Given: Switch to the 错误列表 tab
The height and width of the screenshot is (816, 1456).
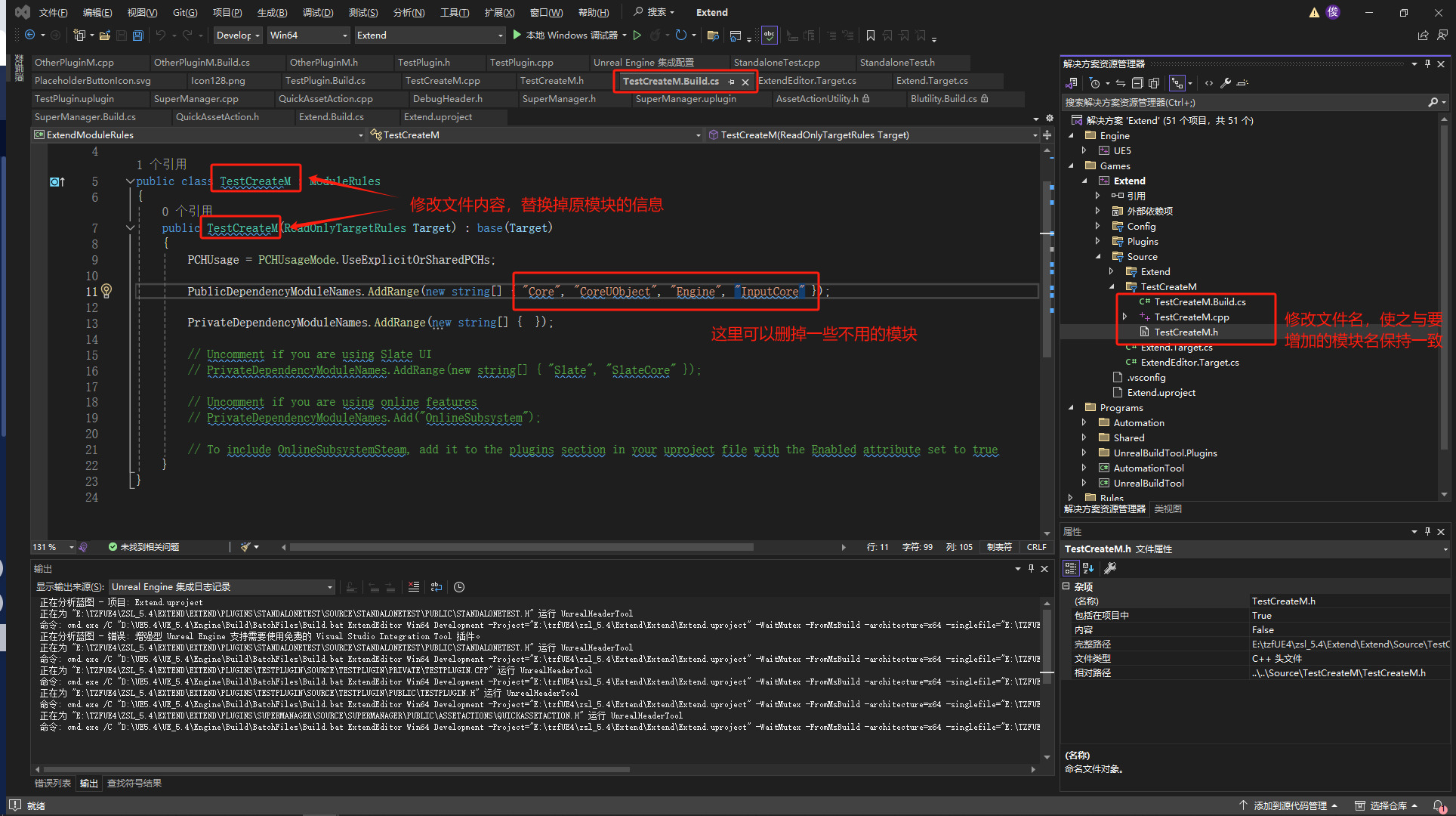Looking at the screenshot, I should (53, 784).
